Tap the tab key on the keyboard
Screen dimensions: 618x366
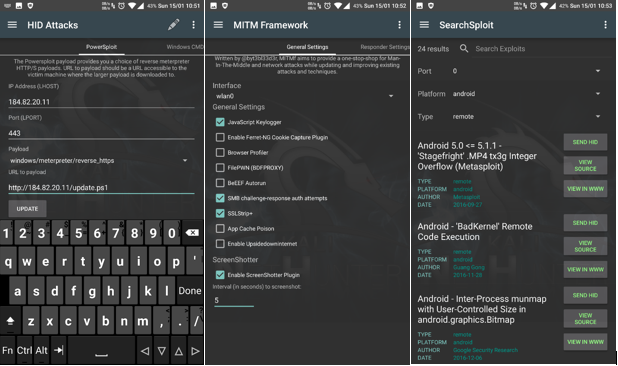pos(59,350)
